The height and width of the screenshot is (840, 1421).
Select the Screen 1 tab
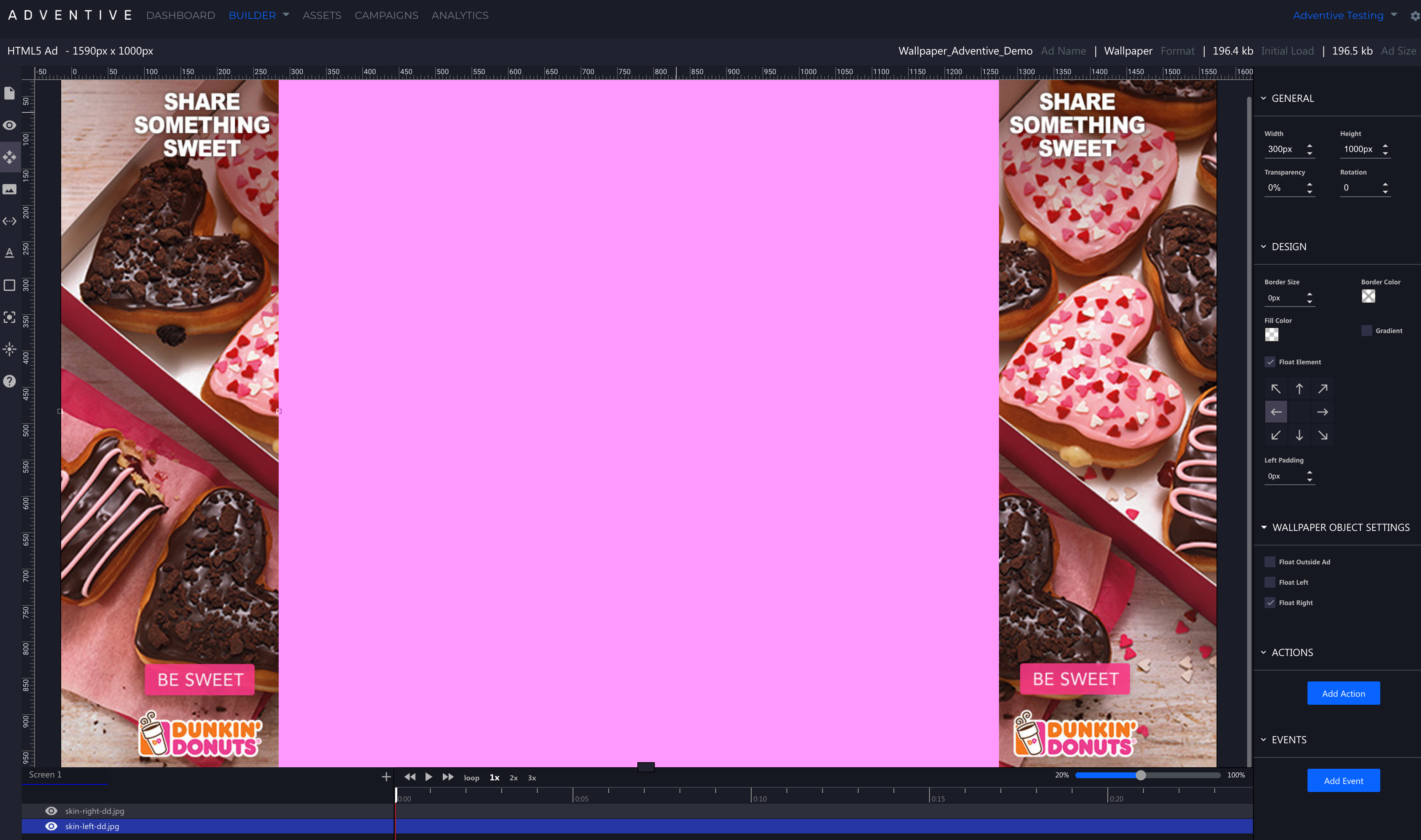coord(45,775)
